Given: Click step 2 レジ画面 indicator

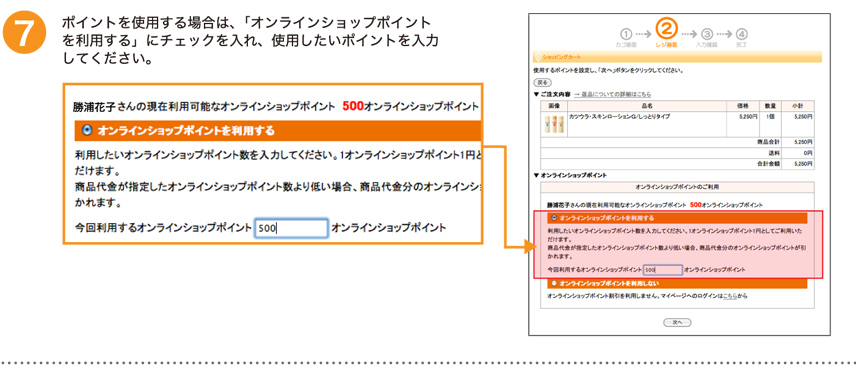Looking at the screenshot, I should [x=667, y=33].
